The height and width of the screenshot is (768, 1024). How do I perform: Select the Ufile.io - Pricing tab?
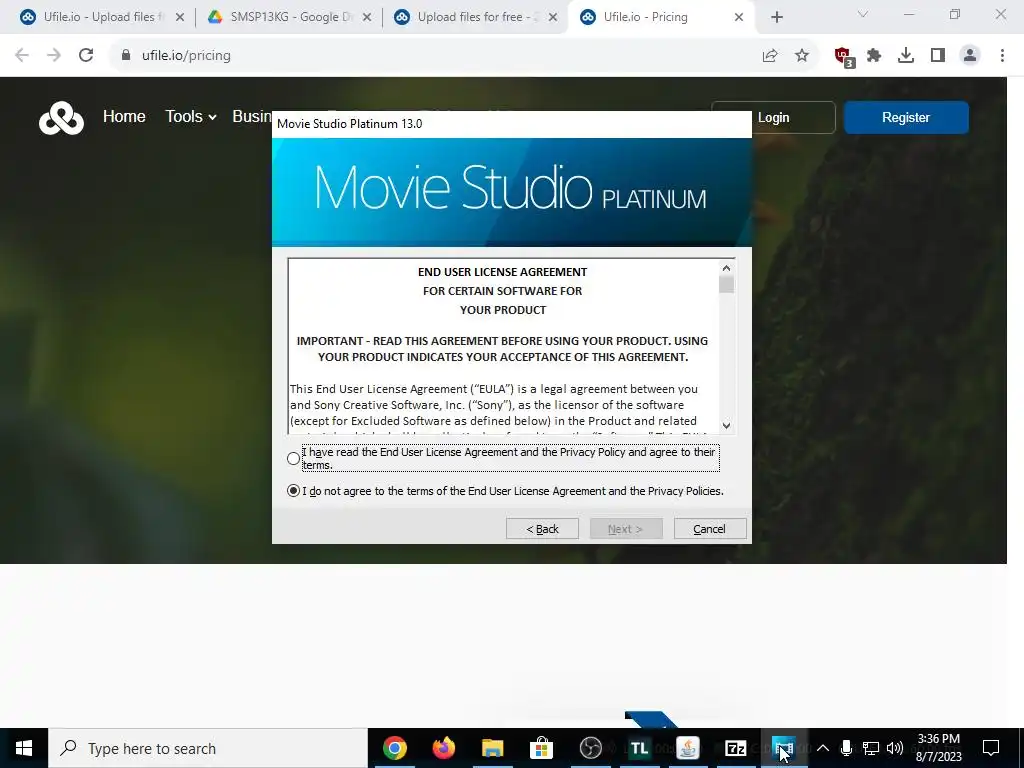[x=660, y=17]
